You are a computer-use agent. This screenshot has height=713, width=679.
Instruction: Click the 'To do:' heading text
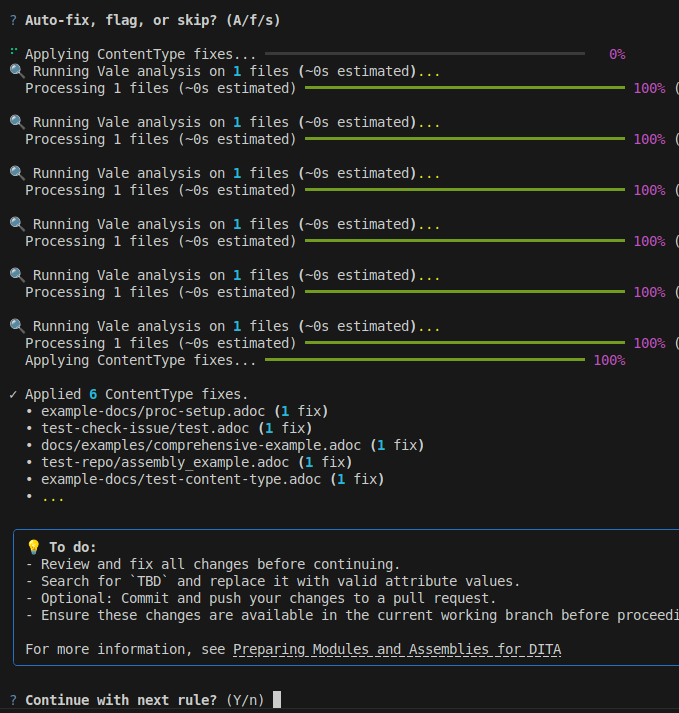click(73, 547)
